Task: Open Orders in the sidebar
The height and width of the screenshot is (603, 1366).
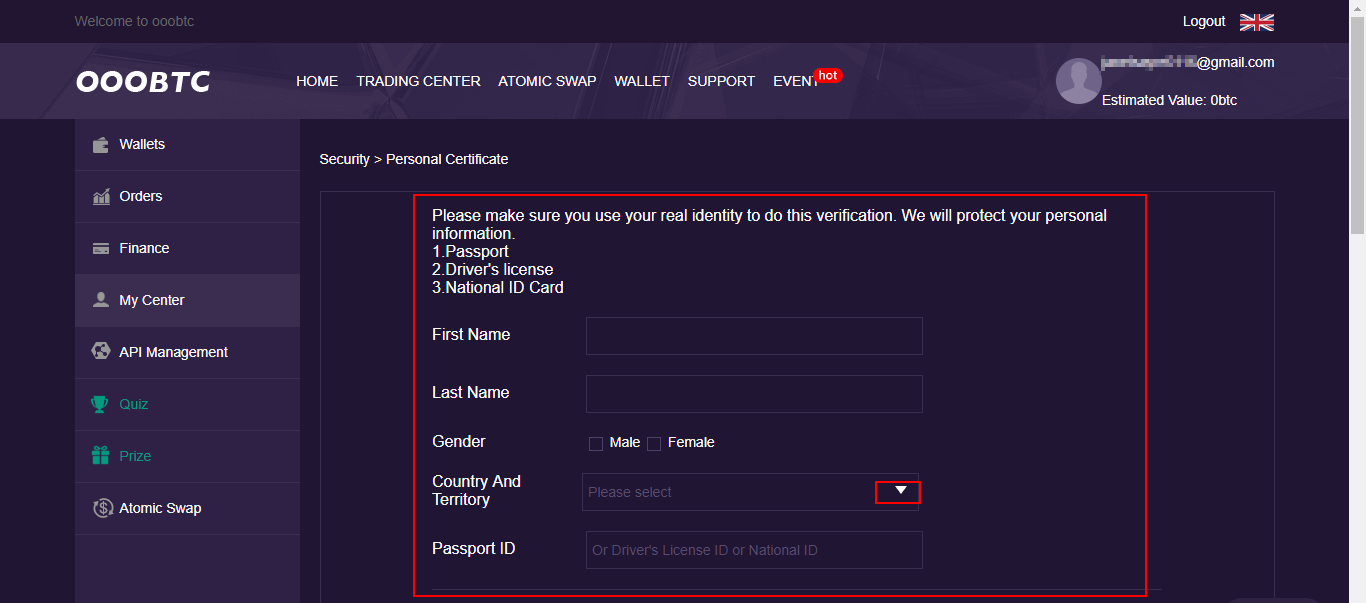Action: click(187, 197)
